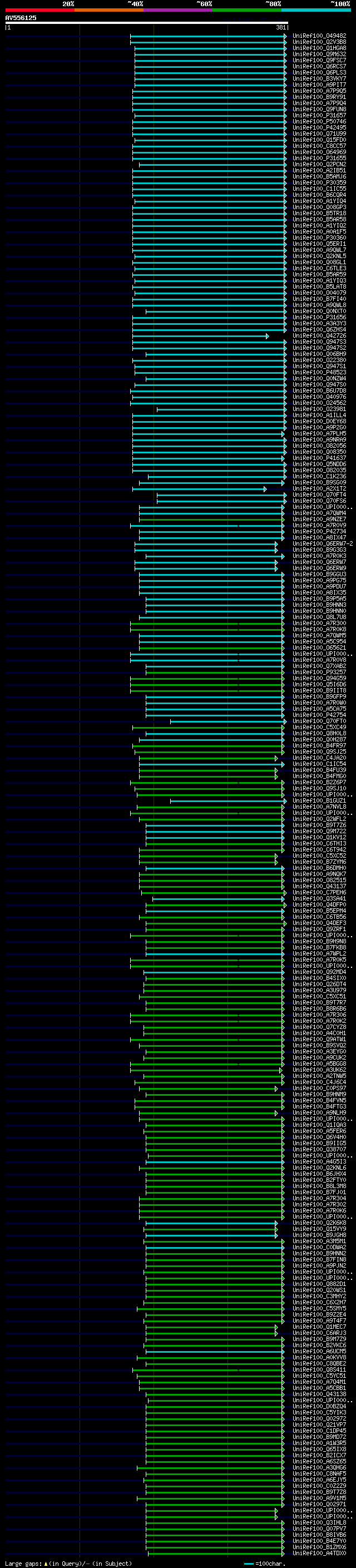Select hit label UniRef100_A2X1T2
356x1568 pixels.
[319, 488]
